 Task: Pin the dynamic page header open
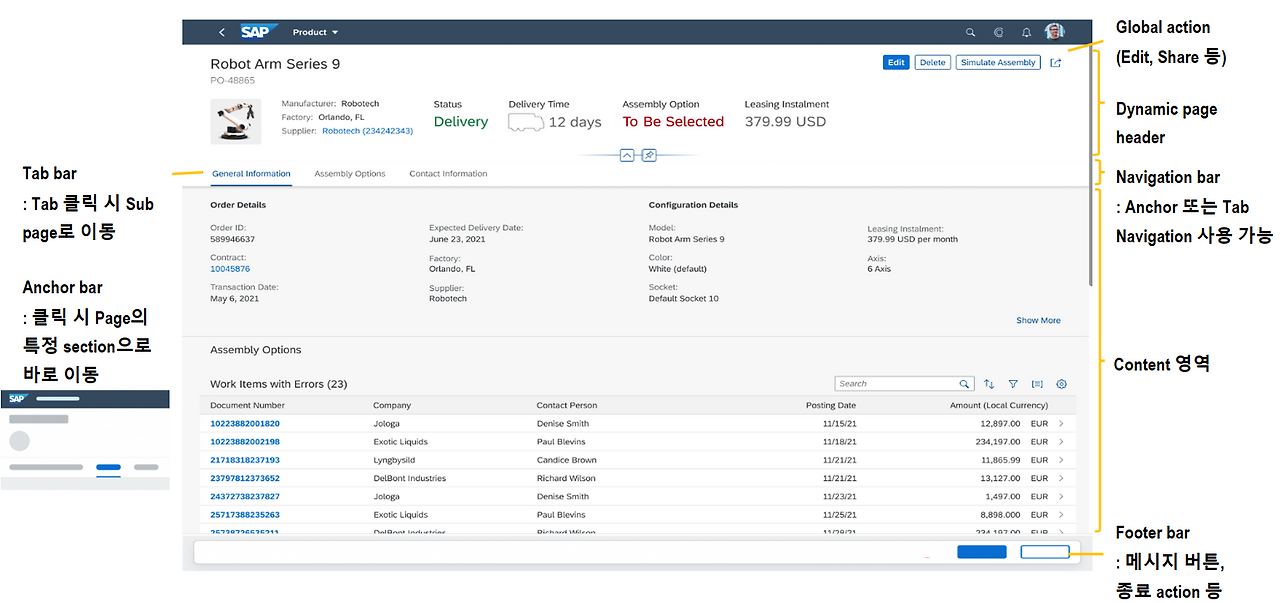(x=649, y=155)
